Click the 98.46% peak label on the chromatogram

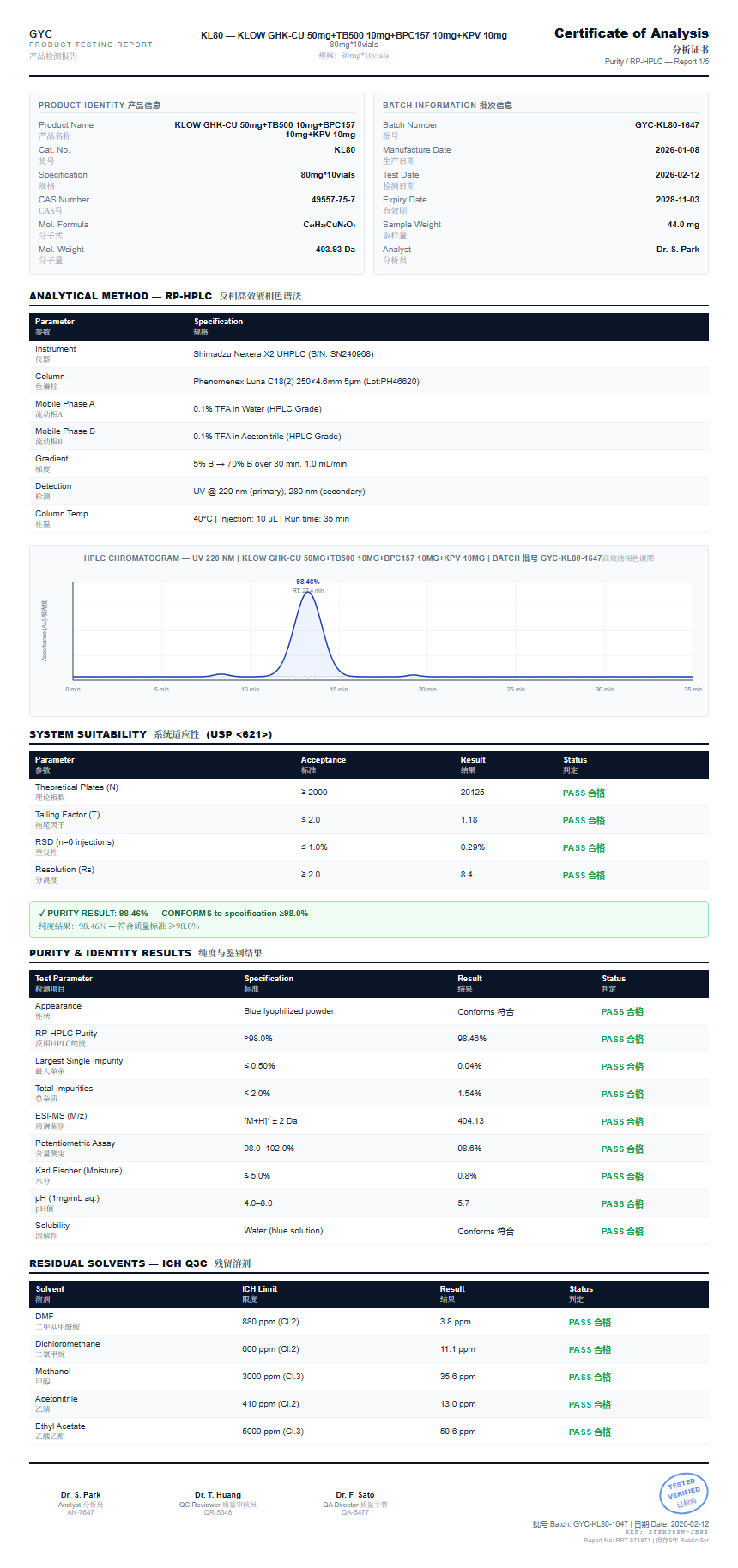pyautogui.click(x=307, y=582)
